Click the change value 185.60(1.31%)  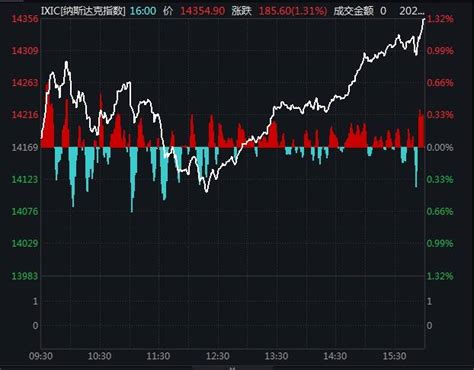(x=293, y=11)
